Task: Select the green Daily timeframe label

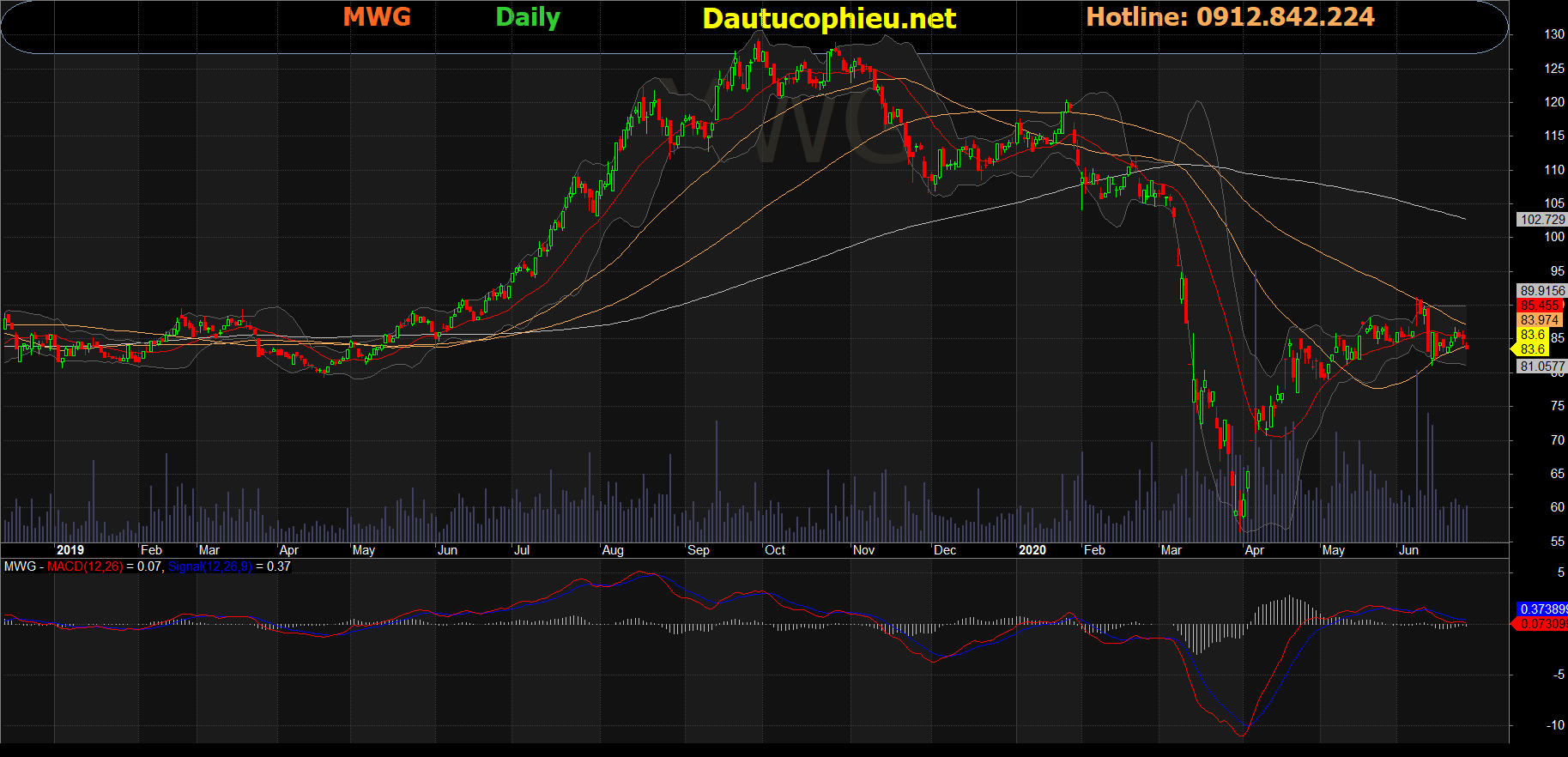Action: (x=527, y=18)
